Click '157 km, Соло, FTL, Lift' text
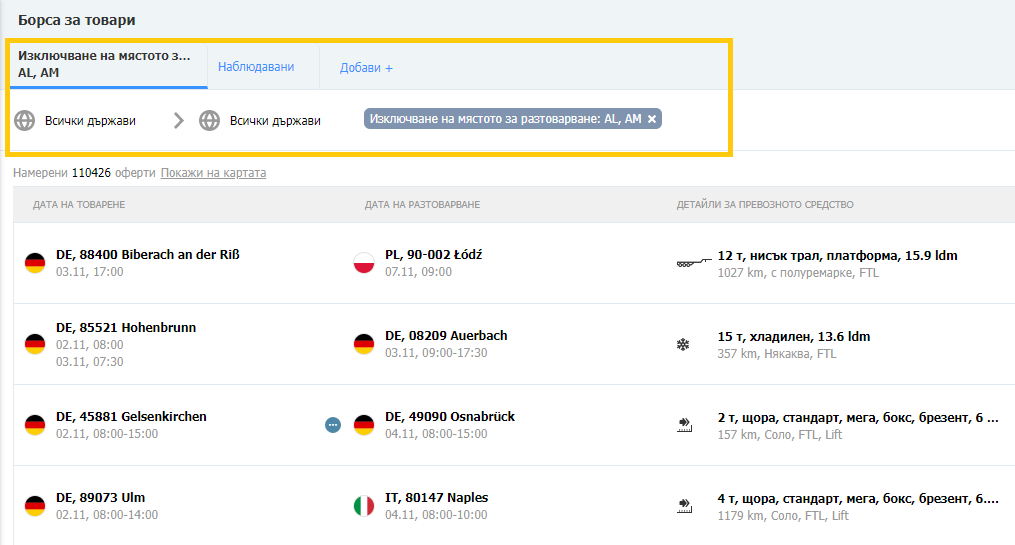Screen dimensions: 1015x545 coord(779,435)
